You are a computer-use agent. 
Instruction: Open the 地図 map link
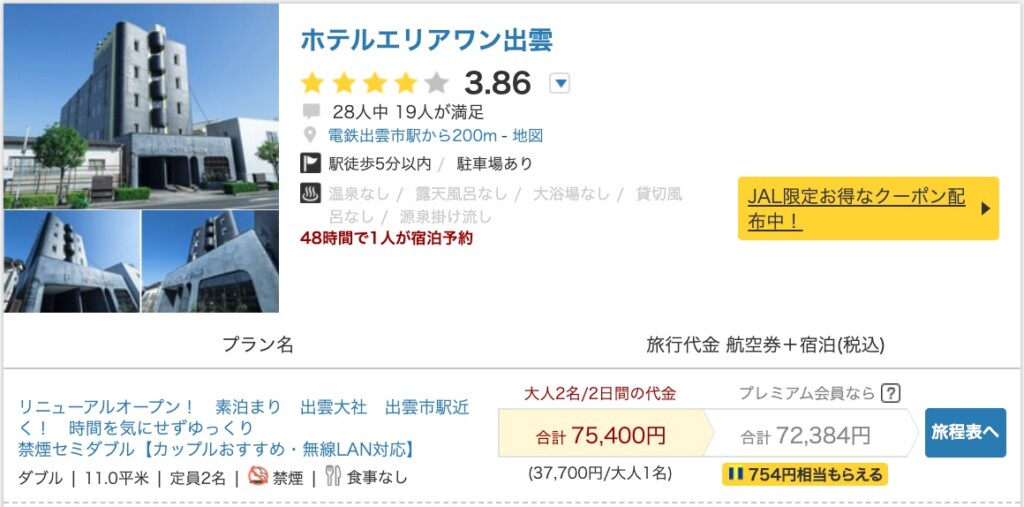coord(528,136)
